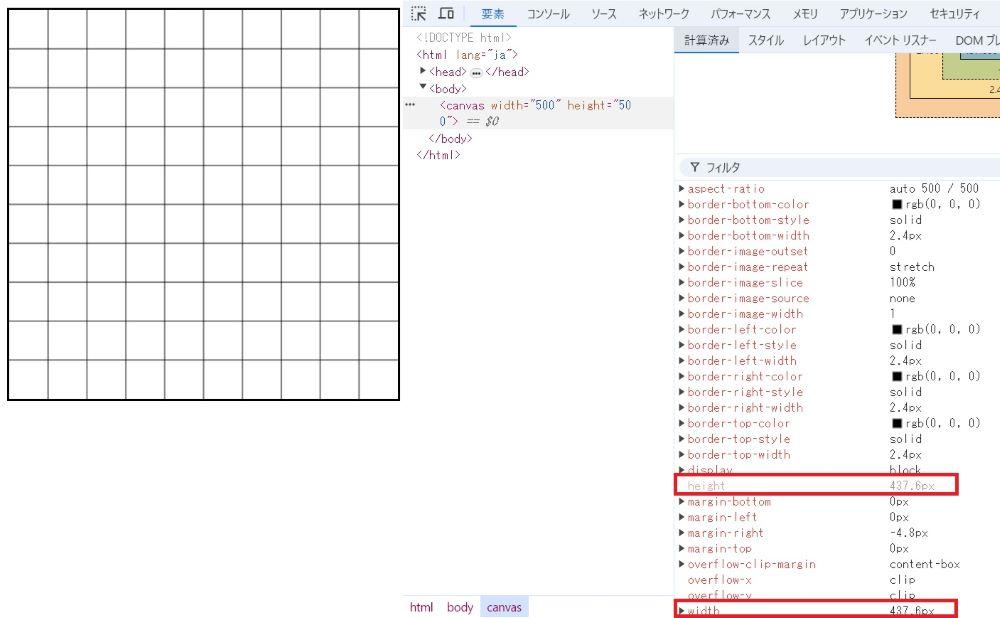Image resolution: width=1000 pixels, height=618 pixels.
Task: Expand the aspect-ratio property
Action: pyautogui.click(x=681, y=189)
